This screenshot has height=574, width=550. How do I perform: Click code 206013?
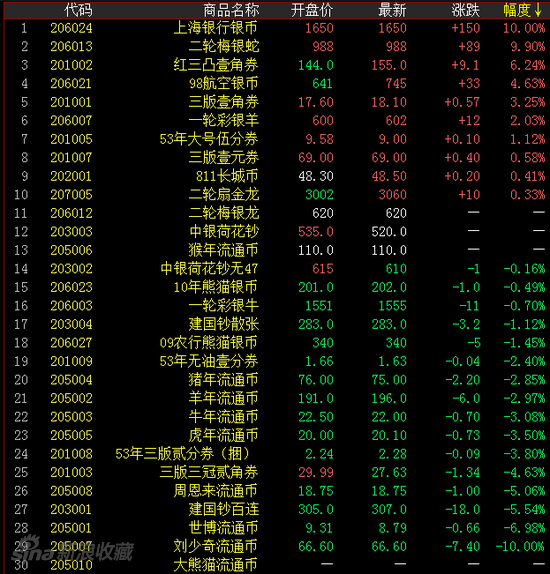(x=71, y=46)
